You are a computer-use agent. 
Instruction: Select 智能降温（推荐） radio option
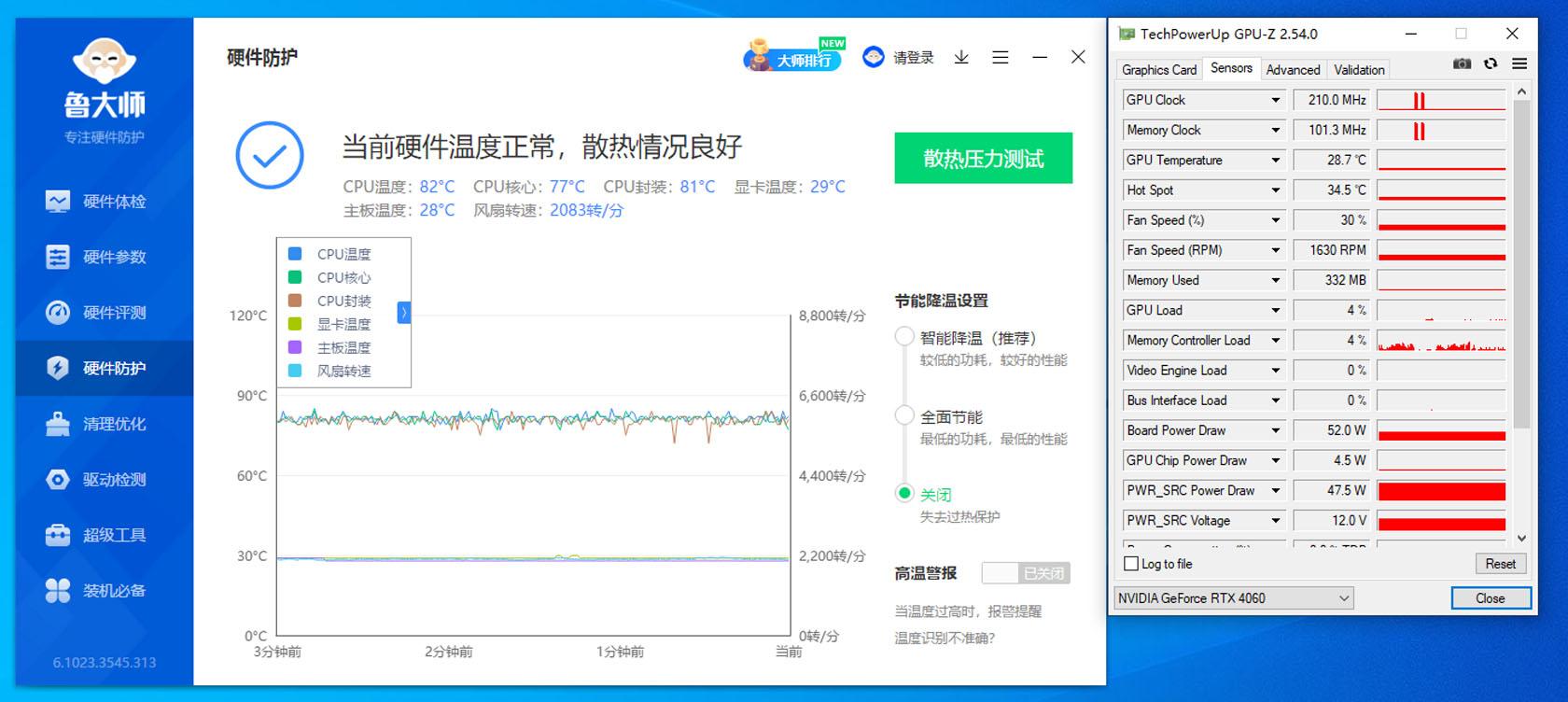tap(904, 337)
